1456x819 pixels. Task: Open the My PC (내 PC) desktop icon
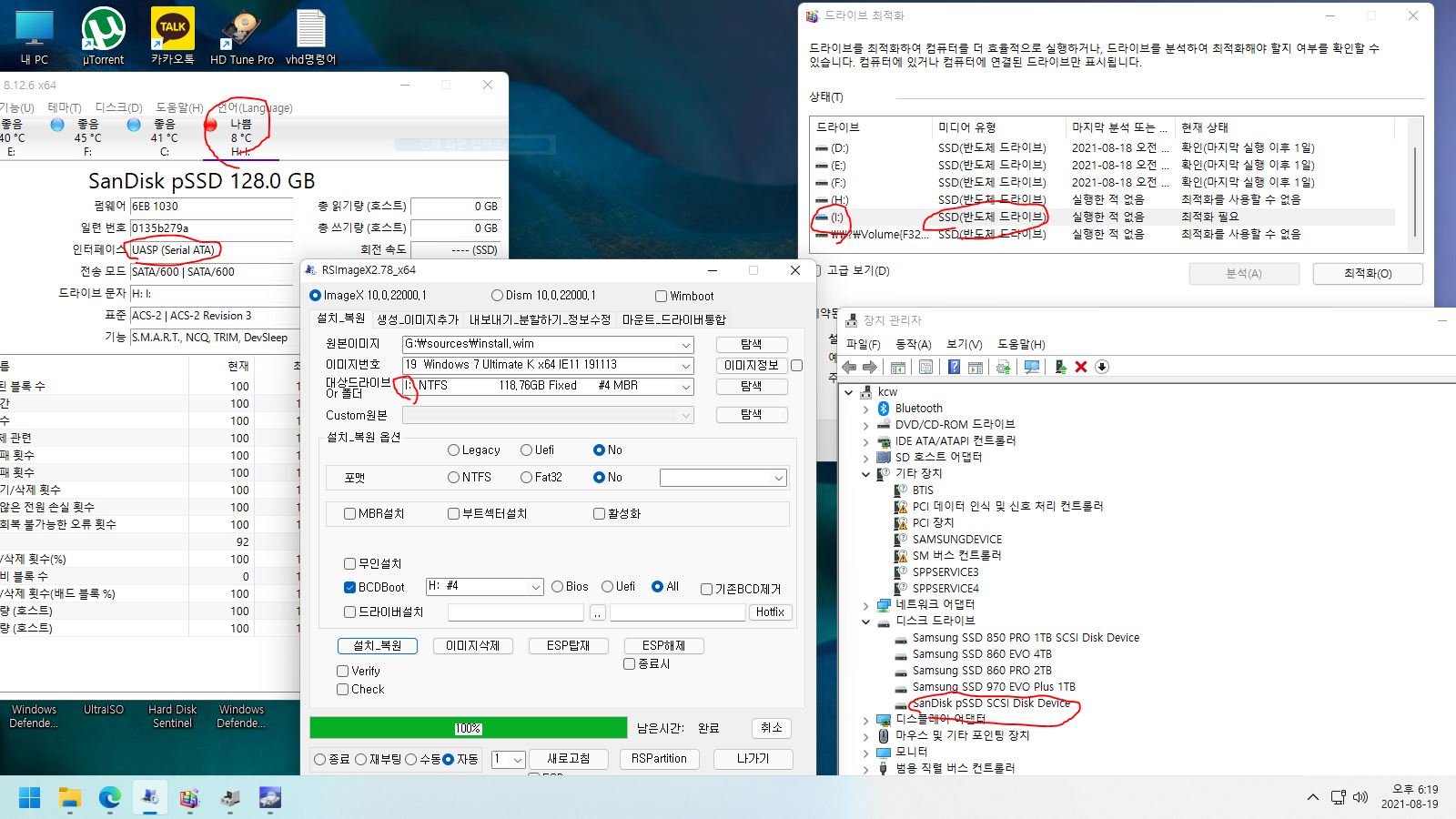coord(35,36)
